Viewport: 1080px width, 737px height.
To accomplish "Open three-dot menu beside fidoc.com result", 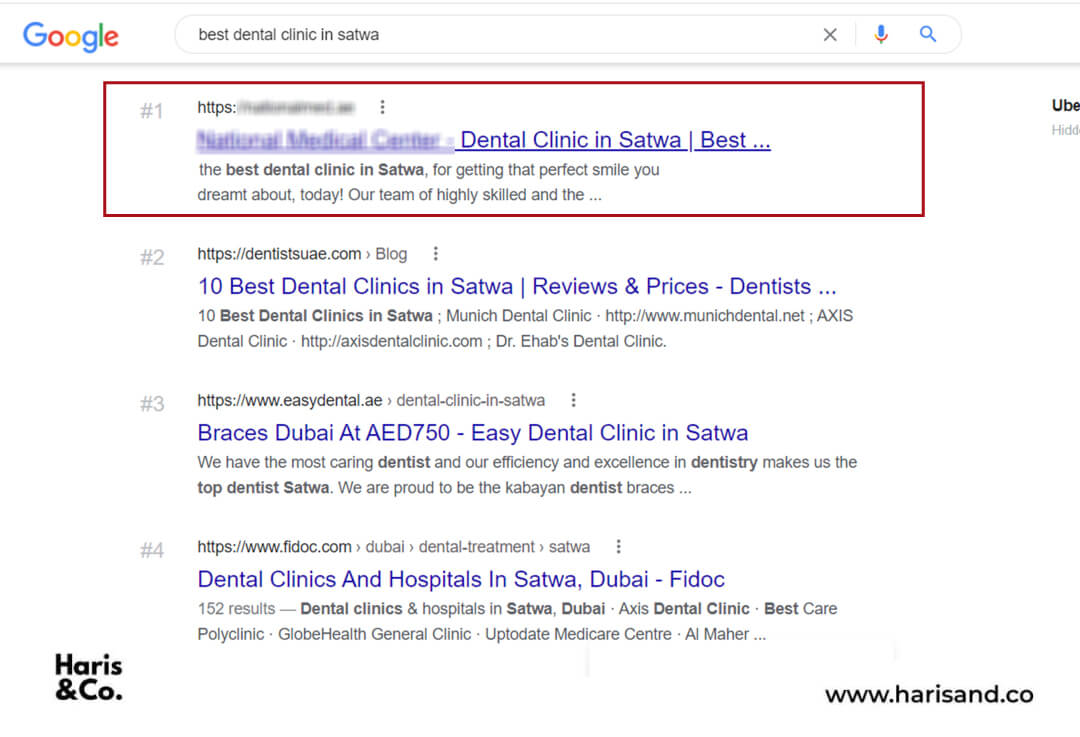I will click(619, 546).
